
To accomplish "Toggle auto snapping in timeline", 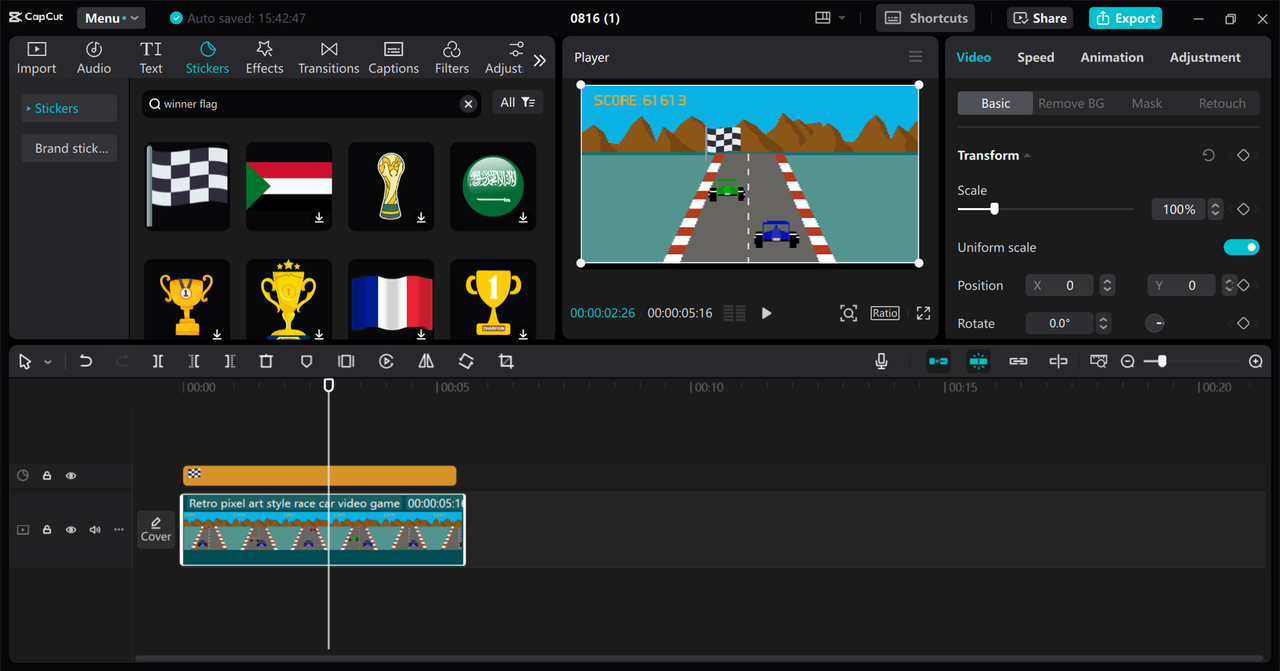I will (x=978, y=361).
